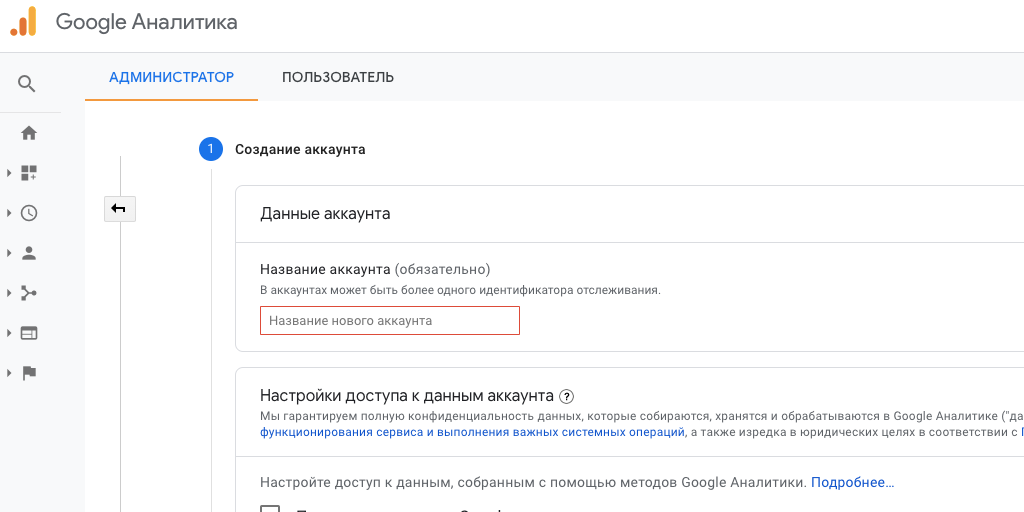The width and height of the screenshot is (1024, 512).
Task: Show help for Настройки доступа question mark
Action: coord(567,396)
